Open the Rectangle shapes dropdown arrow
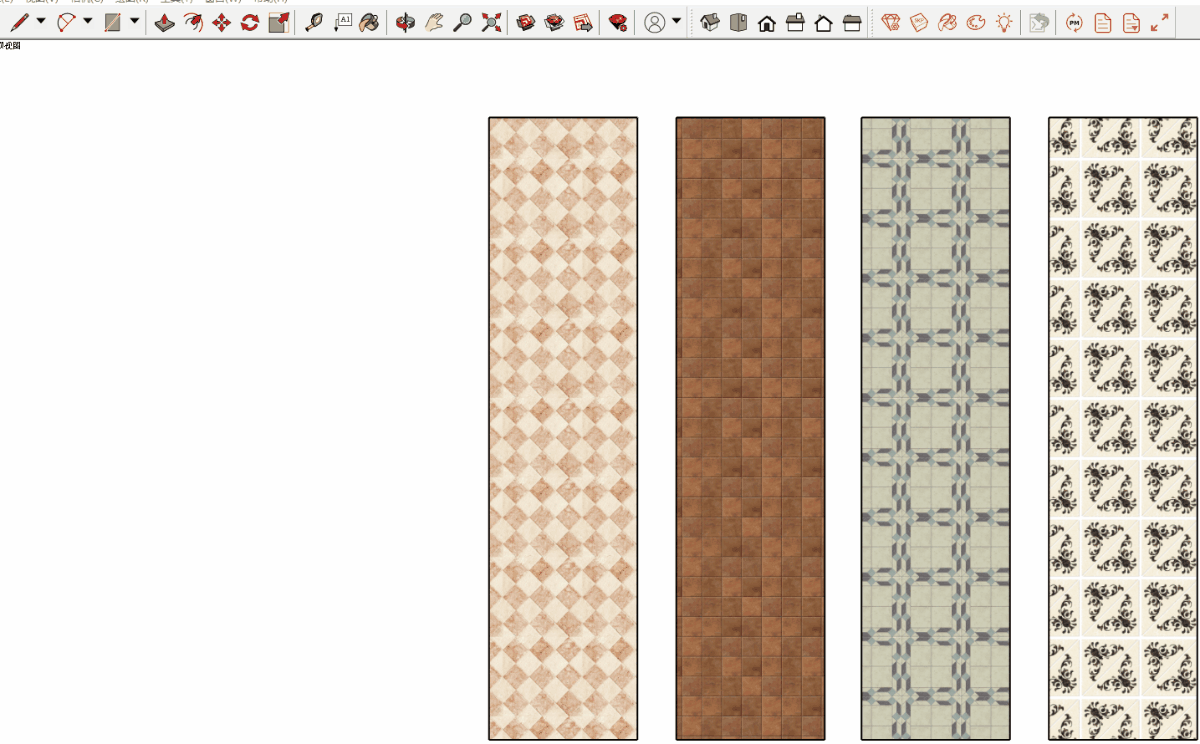 tap(134, 21)
